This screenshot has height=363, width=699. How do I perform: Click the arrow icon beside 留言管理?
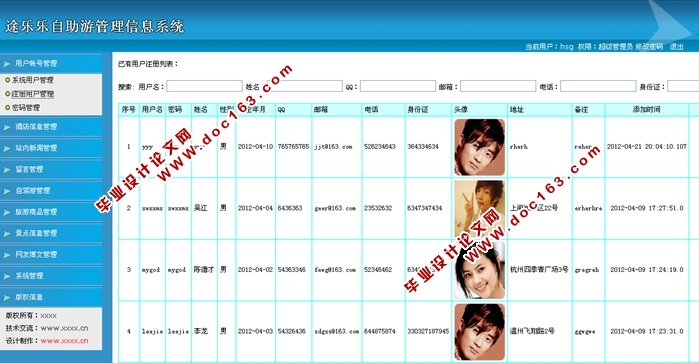7,169
